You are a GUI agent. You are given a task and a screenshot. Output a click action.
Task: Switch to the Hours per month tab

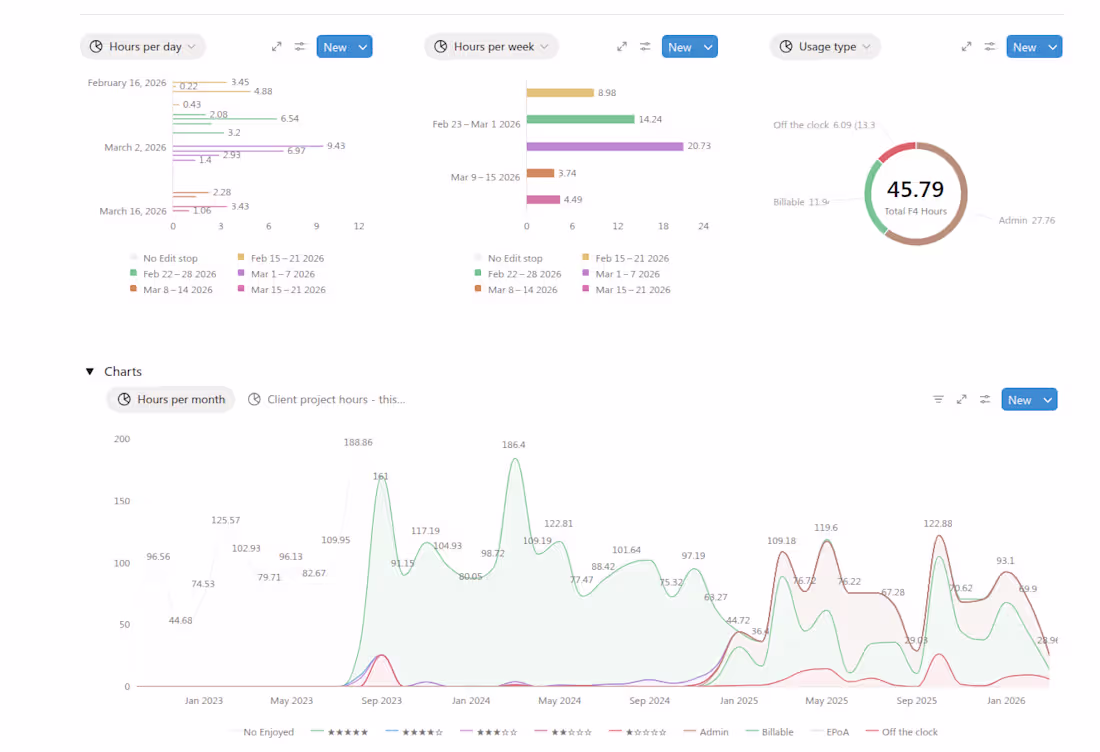click(x=171, y=399)
